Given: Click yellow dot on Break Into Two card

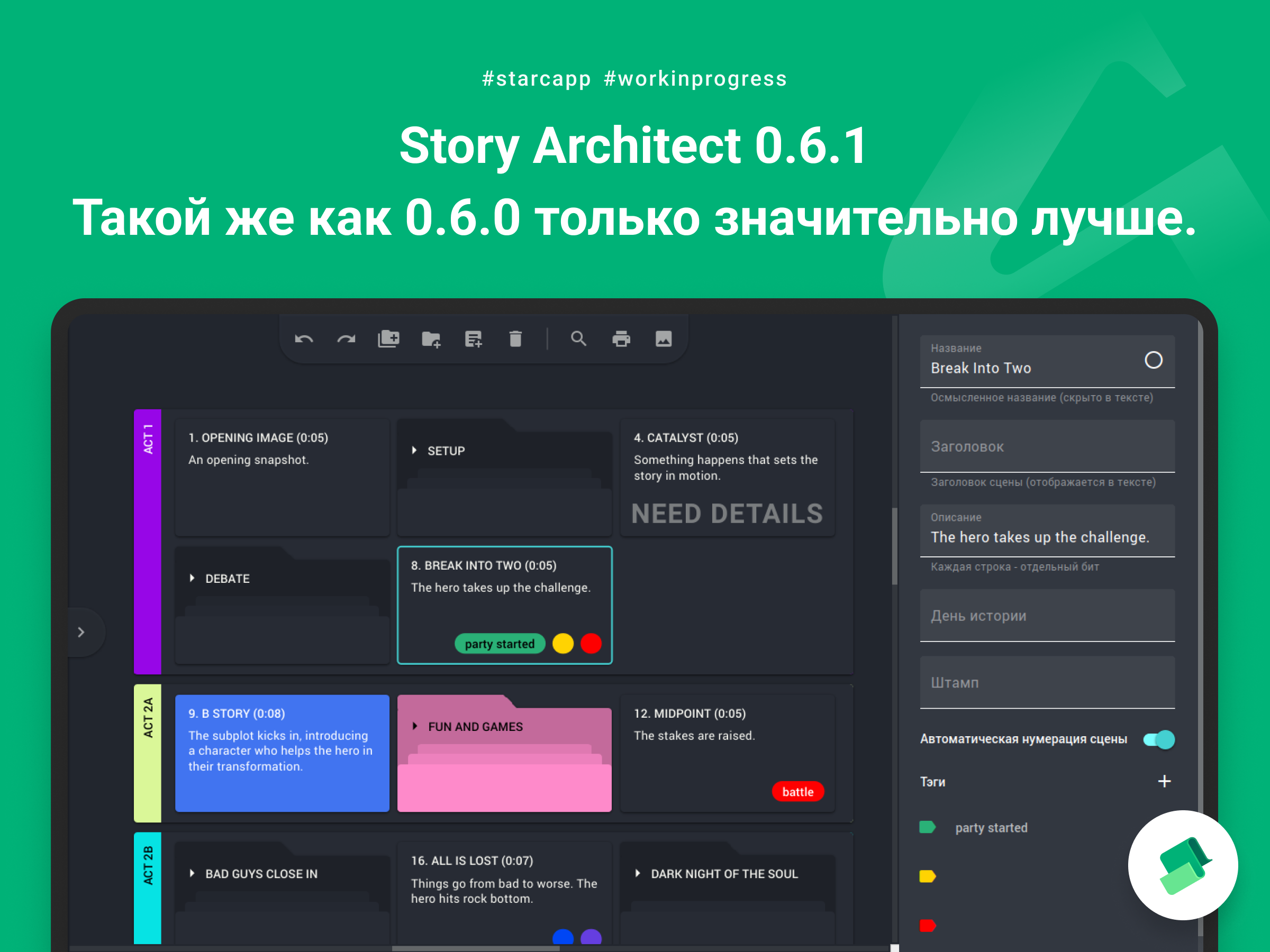Looking at the screenshot, I should 563,643.
